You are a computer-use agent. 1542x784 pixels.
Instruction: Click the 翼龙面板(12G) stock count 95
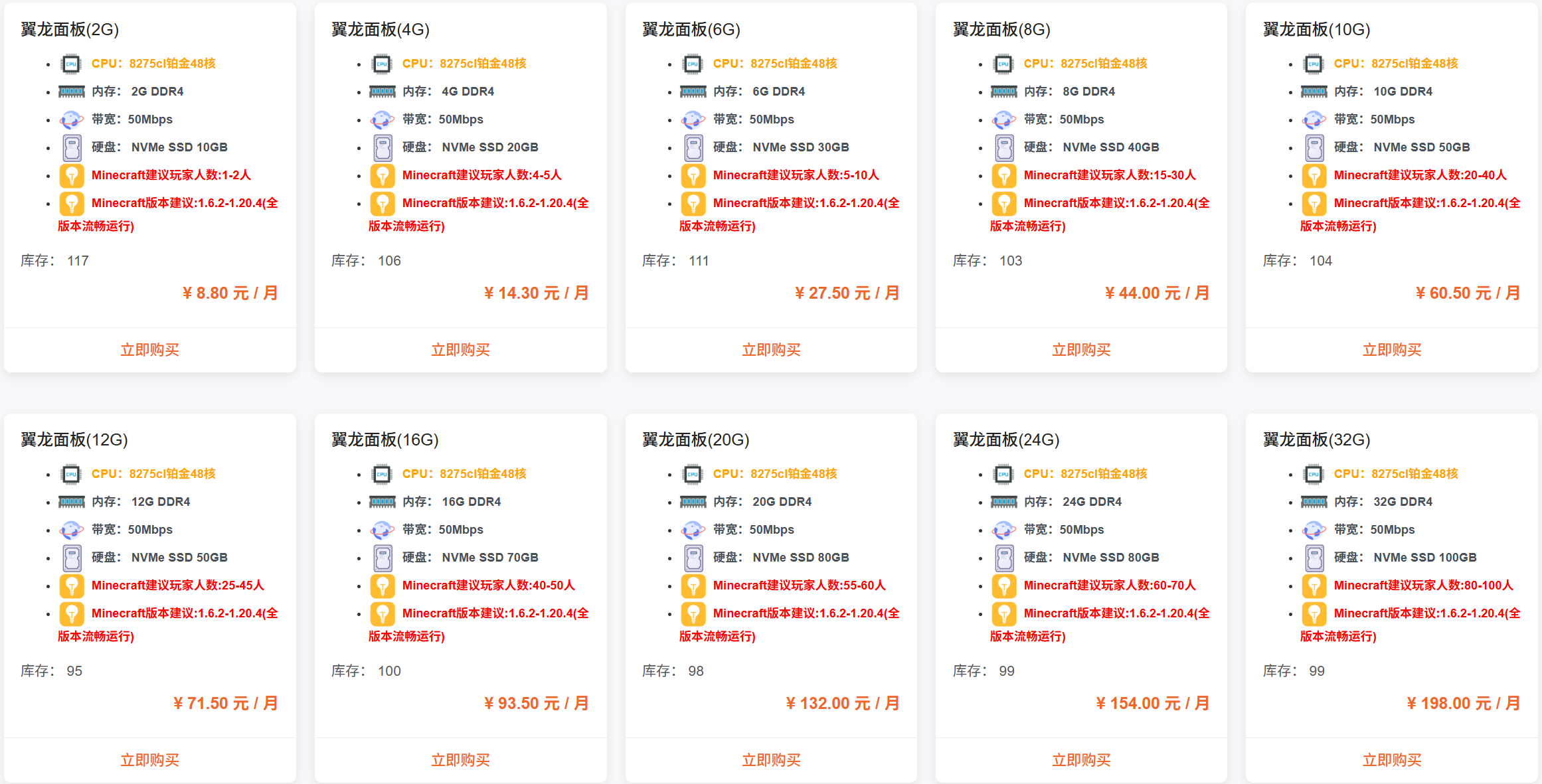coord(74,671)
